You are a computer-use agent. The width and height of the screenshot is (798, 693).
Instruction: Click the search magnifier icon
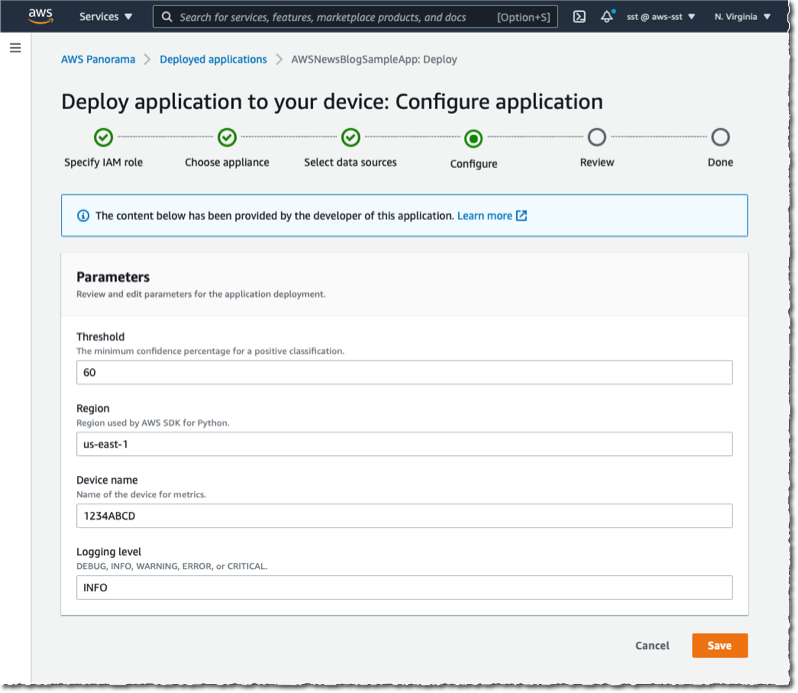click(167, 17)
